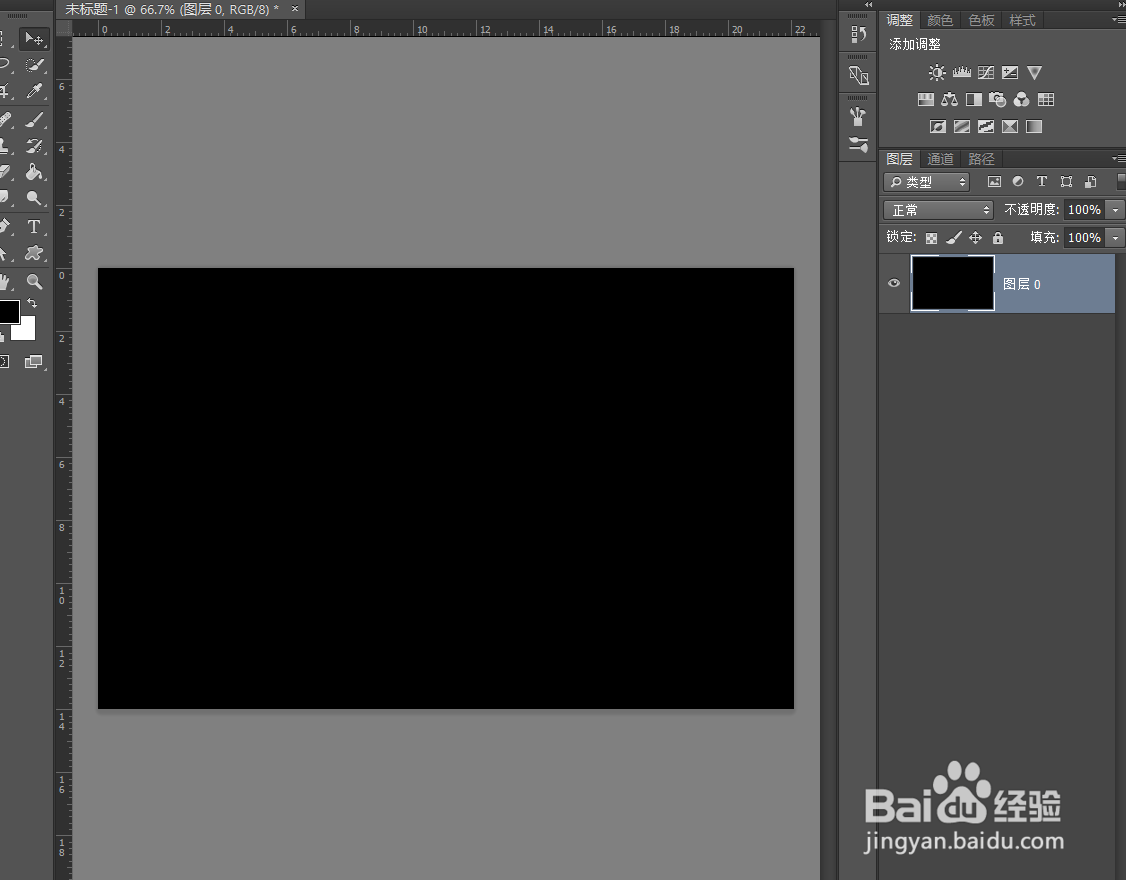The image size is (1126, 880).
Task: Add a Gradient Map adjustment
Action: (1034, 126)
